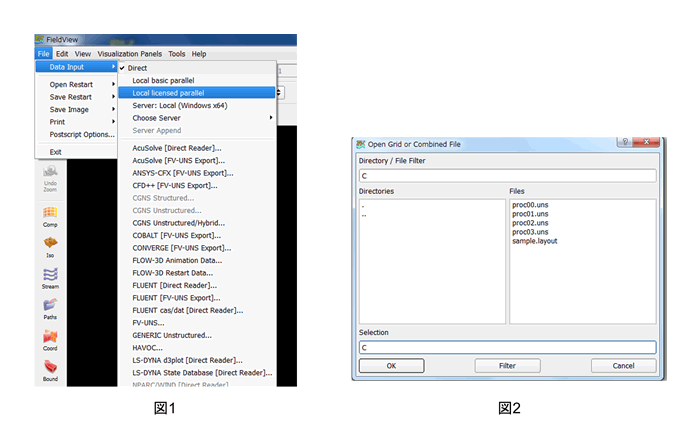The width and height of the screenshot is (700, 440).
Task: Select FLUENT [Direct Reader] menu entry
Action: (x=178, y=285)
